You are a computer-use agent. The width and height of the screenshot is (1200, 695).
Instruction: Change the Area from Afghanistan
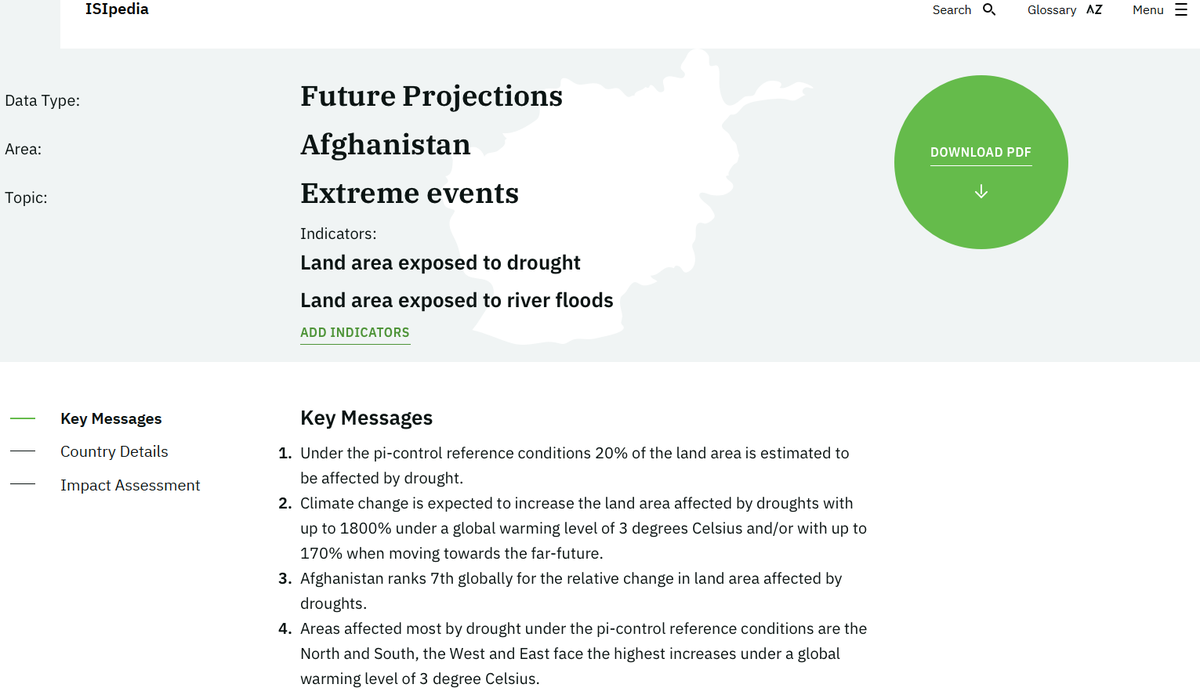pyautogui.click(x=385, y=145)
